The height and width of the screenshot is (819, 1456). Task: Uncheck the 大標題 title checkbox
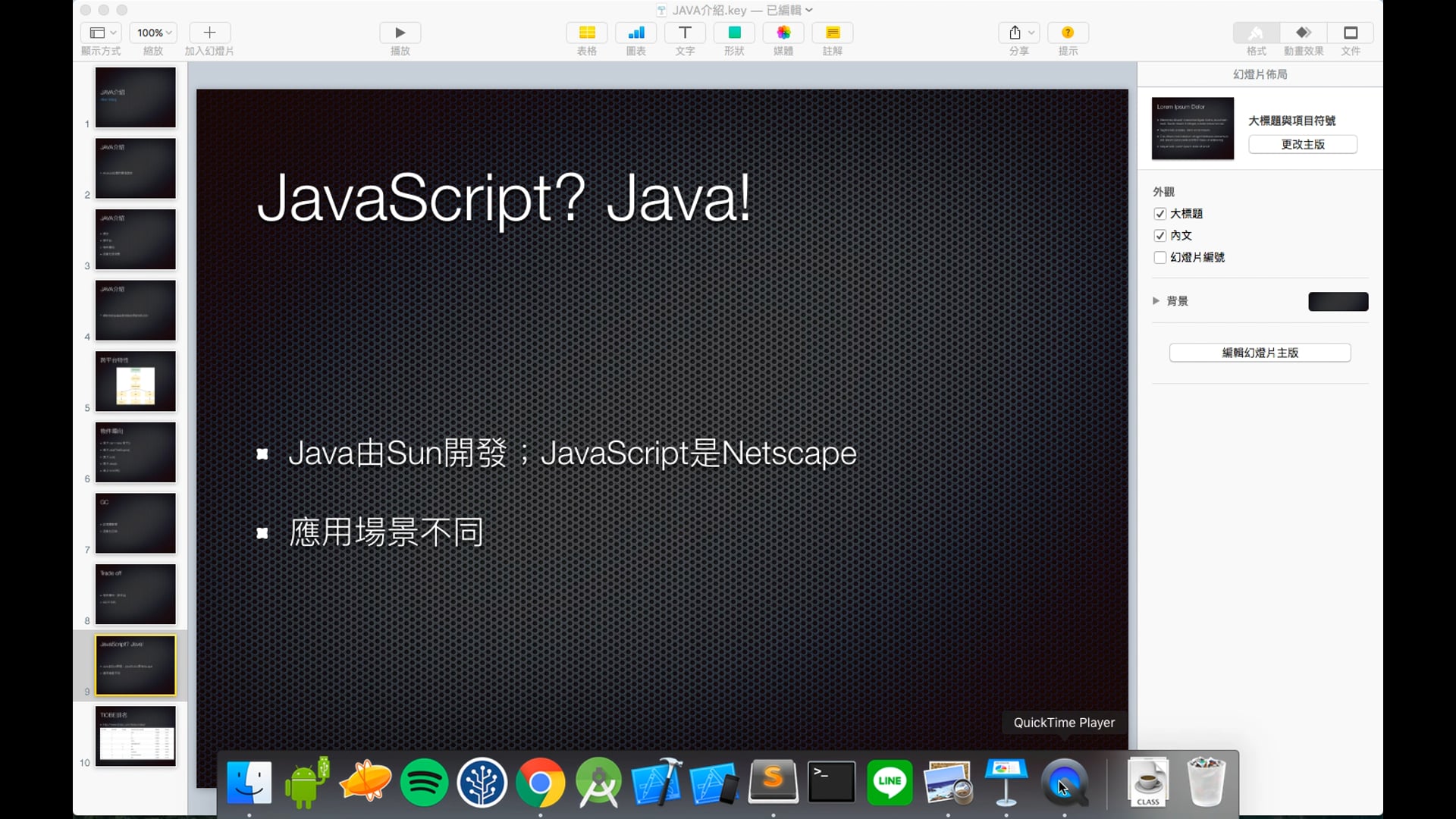coord(1161,213)
